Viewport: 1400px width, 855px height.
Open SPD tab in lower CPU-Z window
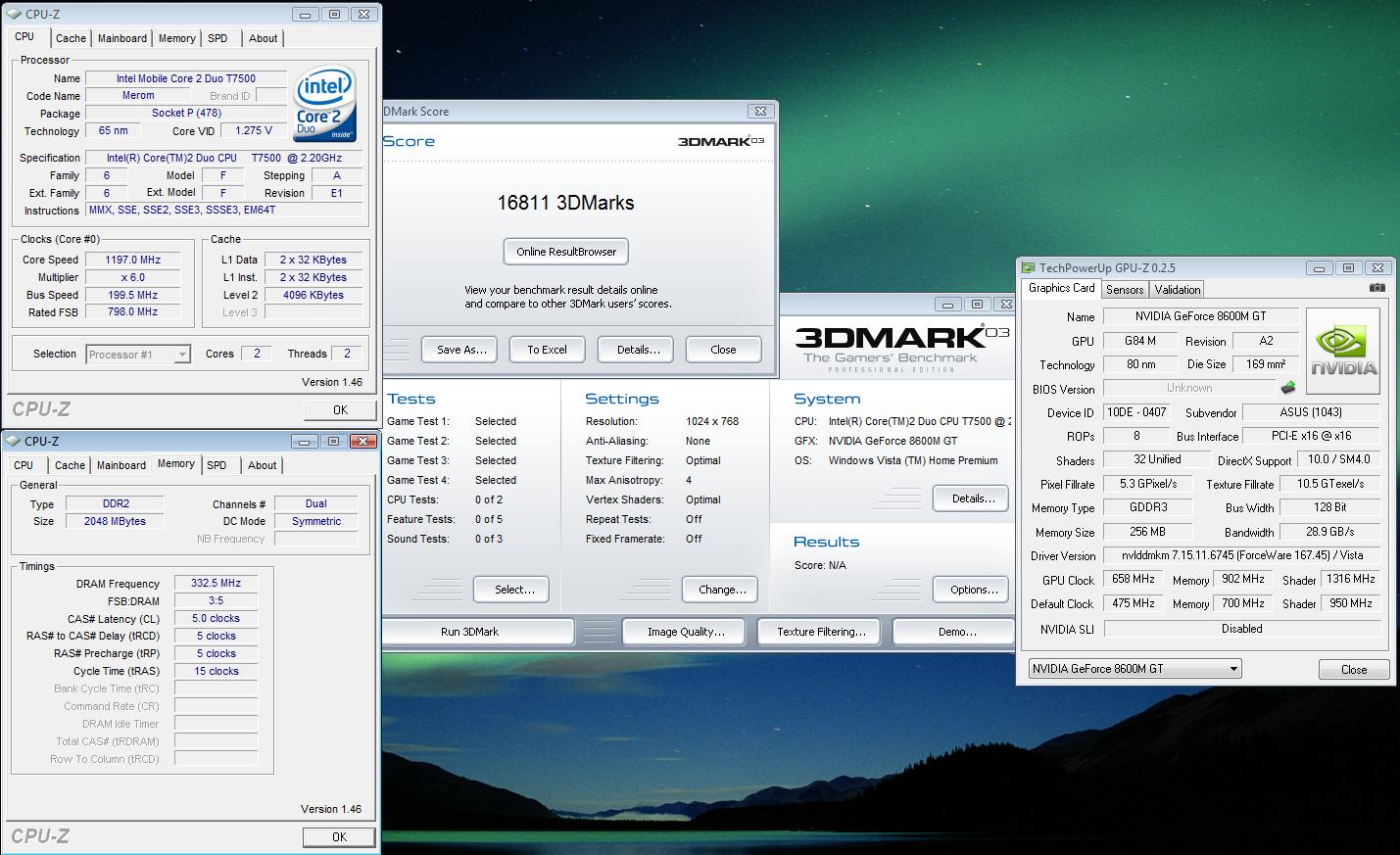[217, 465]
